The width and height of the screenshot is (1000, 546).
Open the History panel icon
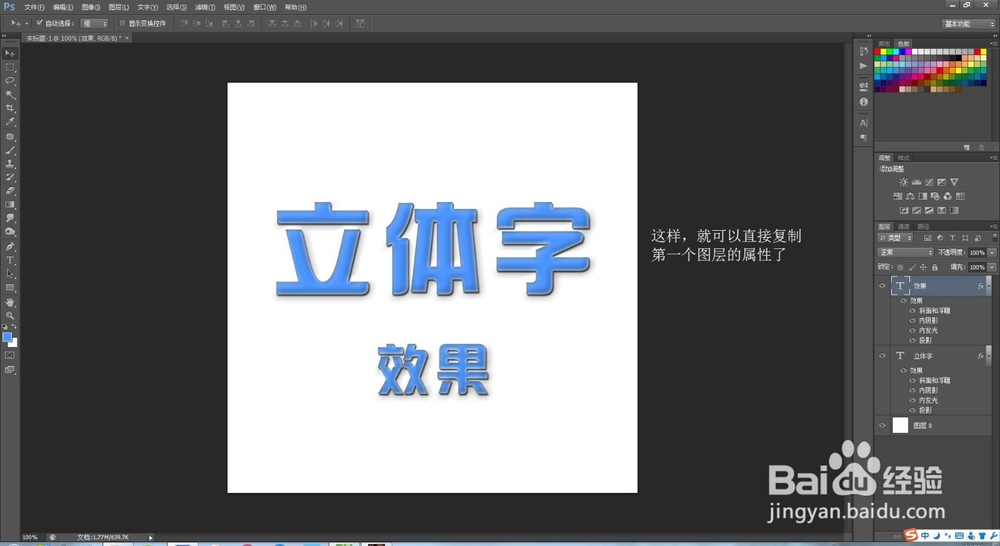tap(864, 51)
